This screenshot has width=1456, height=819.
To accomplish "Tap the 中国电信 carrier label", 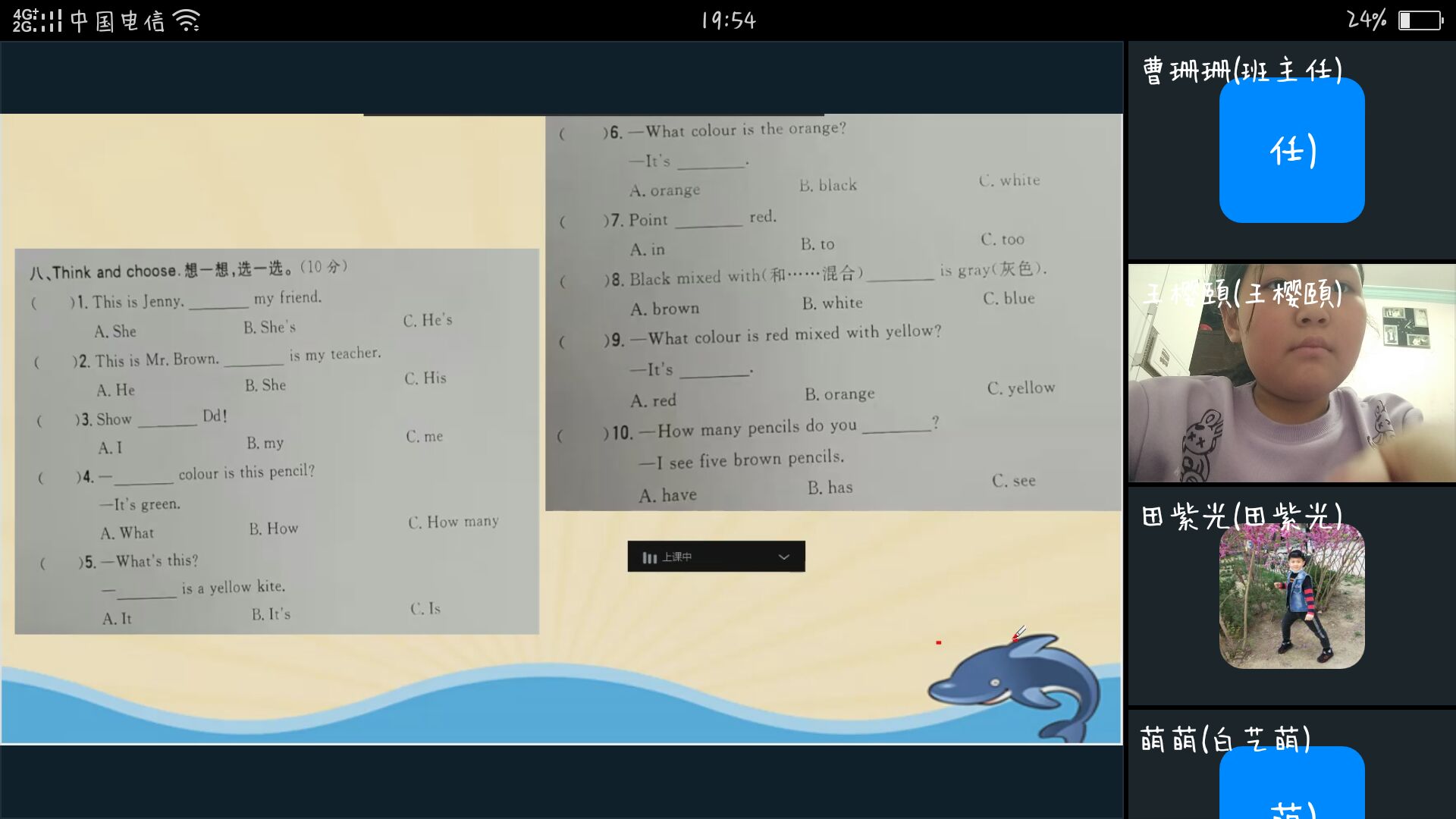I will pos(118,20).
